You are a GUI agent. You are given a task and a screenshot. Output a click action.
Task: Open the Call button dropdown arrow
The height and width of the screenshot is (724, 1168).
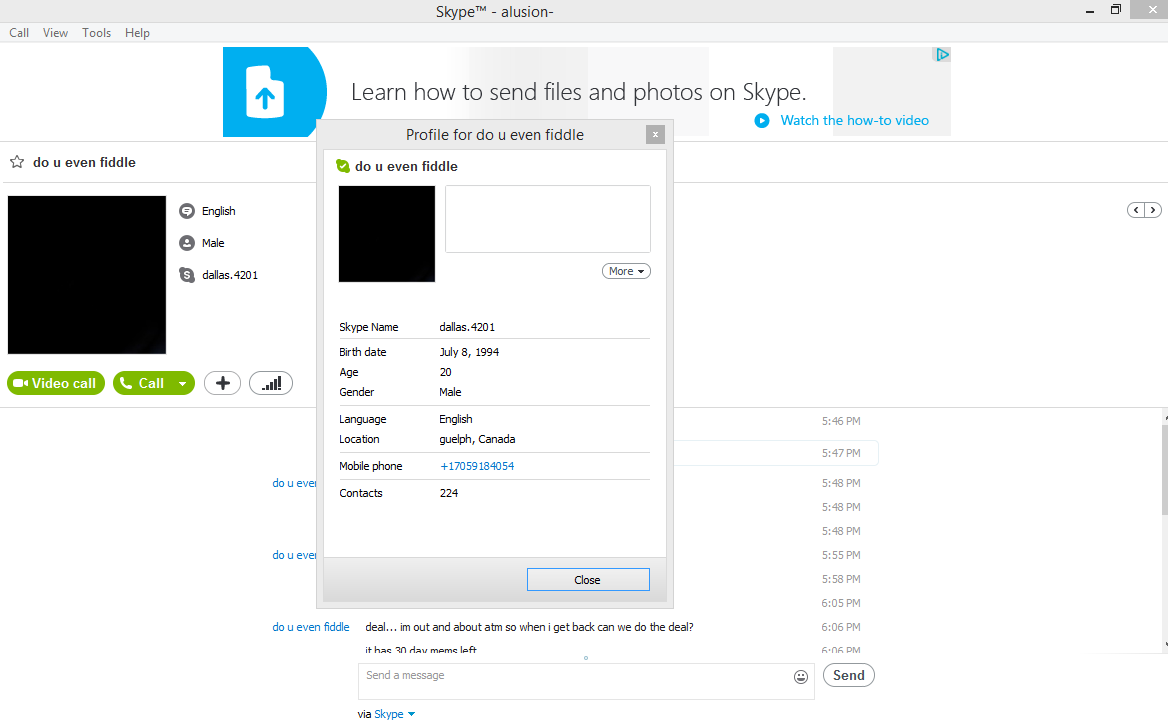tap(182, 383)
